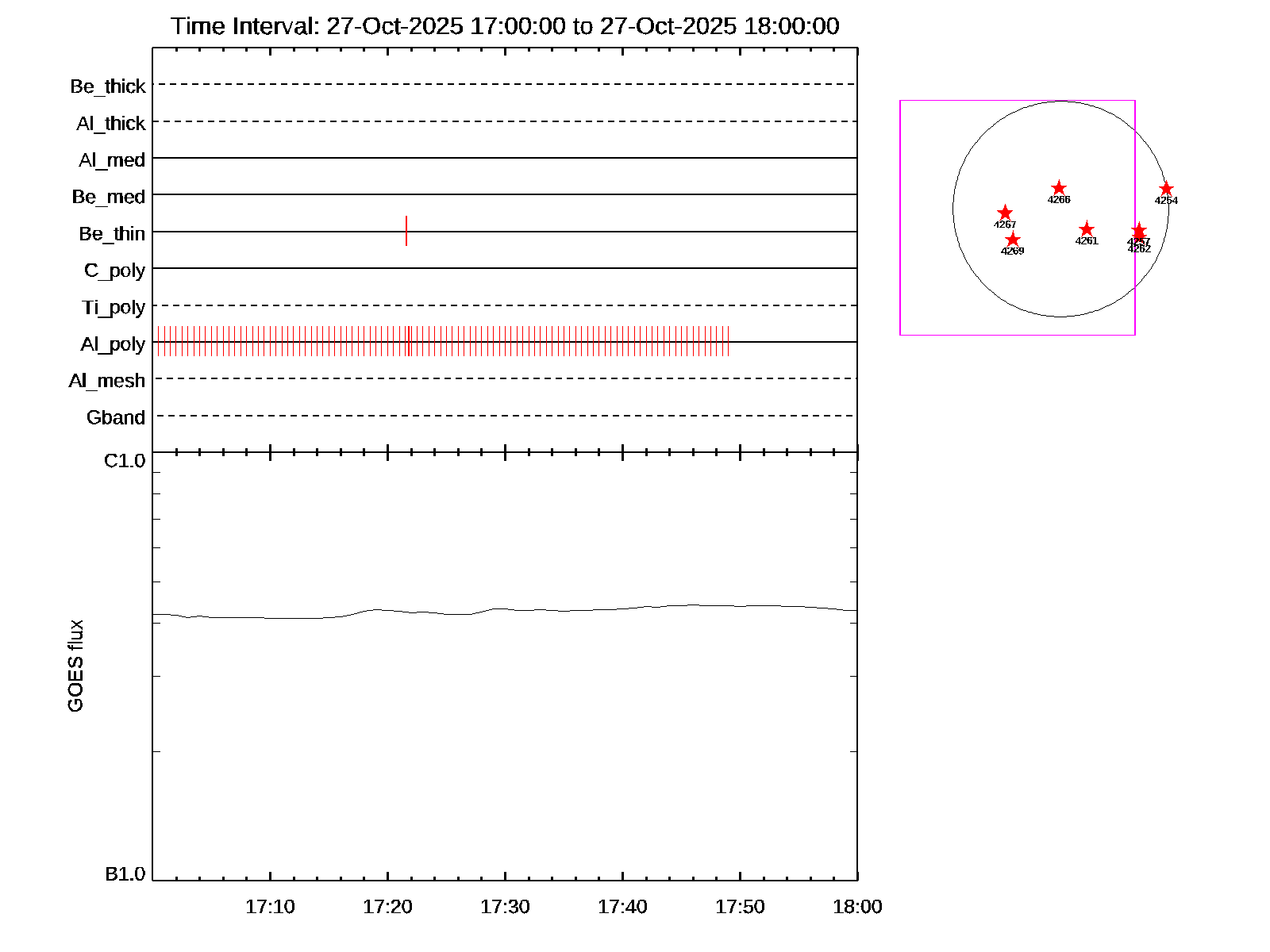Select the star marking region 4261
1270x952 pixels.
tap(1087, 229)
